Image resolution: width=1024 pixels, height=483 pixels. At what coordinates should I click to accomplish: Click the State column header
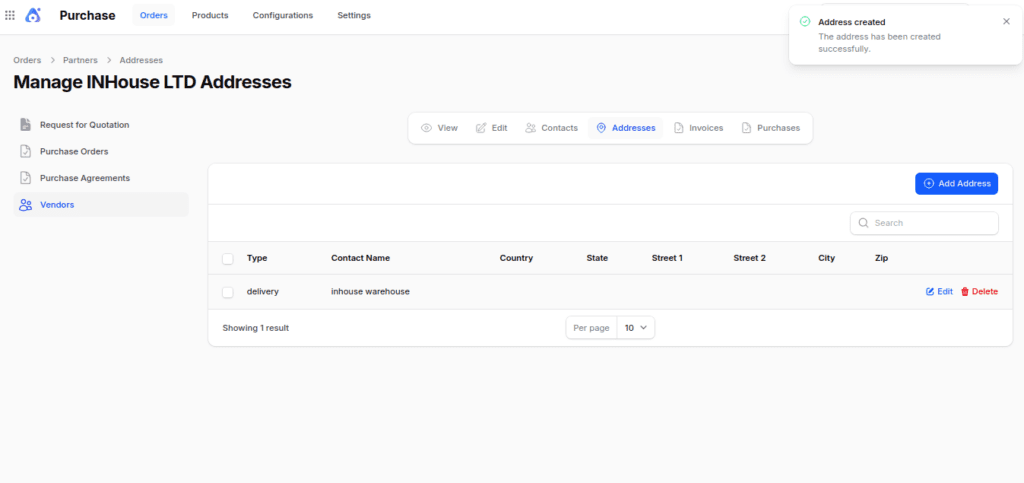[x=597, y=258]
